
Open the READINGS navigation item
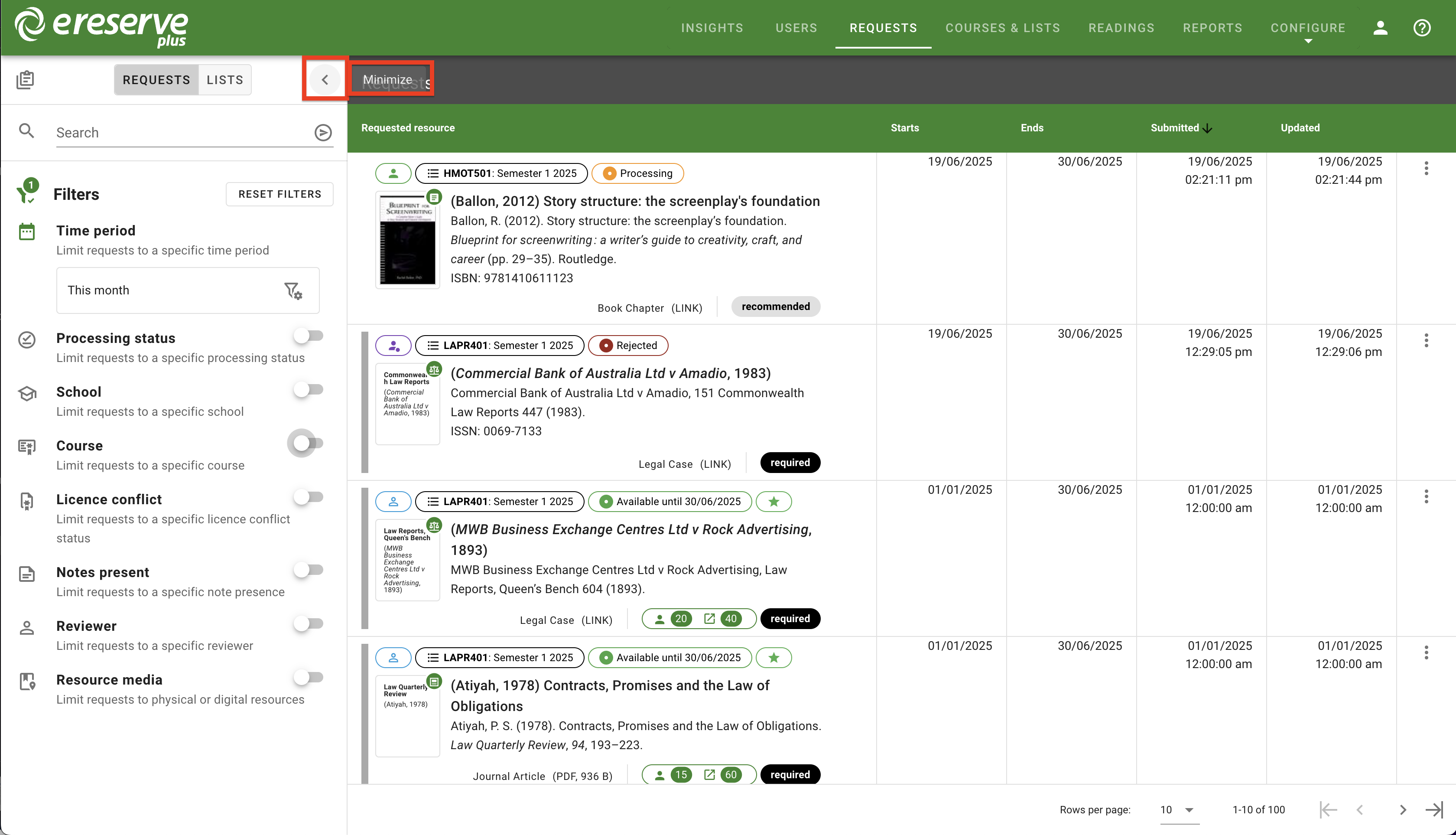click(x=1121, y=27)
